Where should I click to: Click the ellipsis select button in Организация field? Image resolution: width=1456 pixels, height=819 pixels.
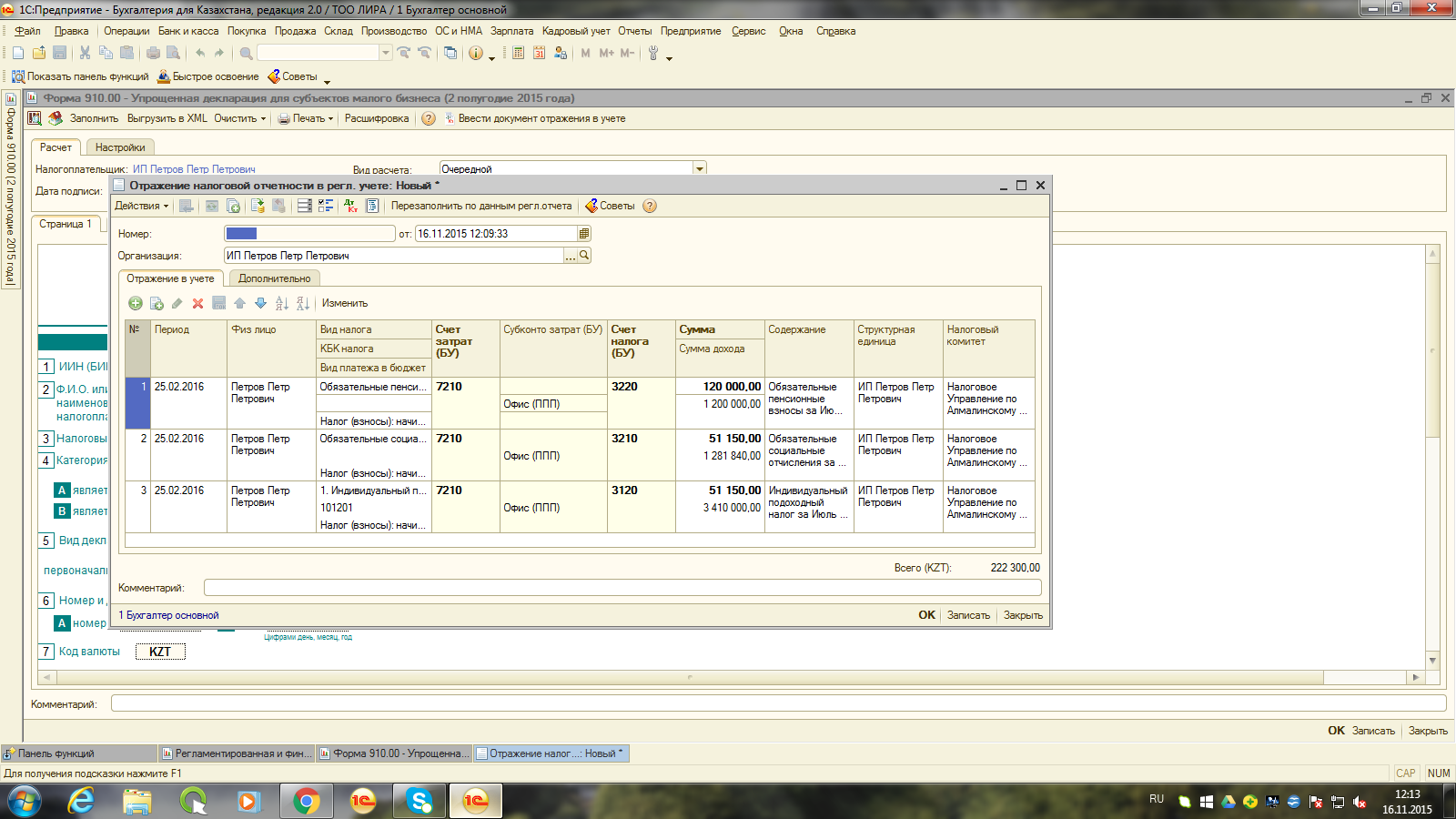(x=571, y=256)
